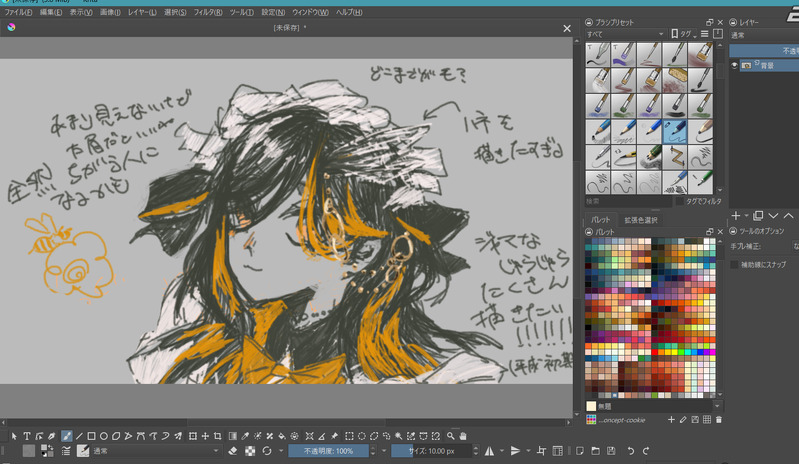The image size is (799, 464).
Task: Open the layer blending mode 通常 dropdown
Action: tap(764, 35)
